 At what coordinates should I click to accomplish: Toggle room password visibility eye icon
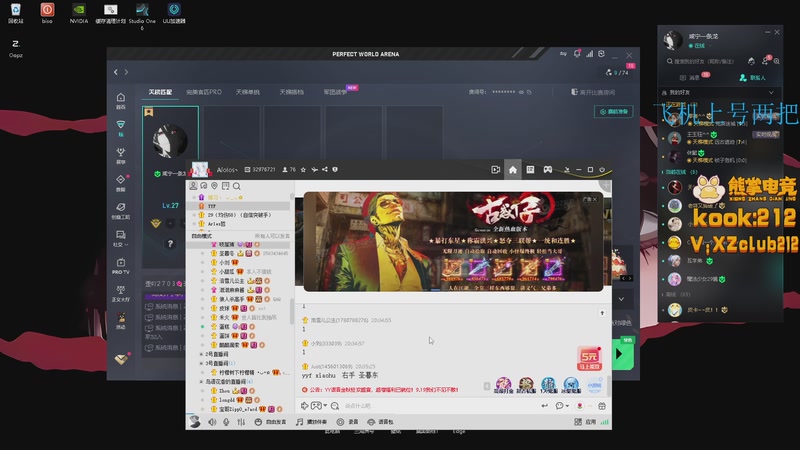[x=521, y=92]
